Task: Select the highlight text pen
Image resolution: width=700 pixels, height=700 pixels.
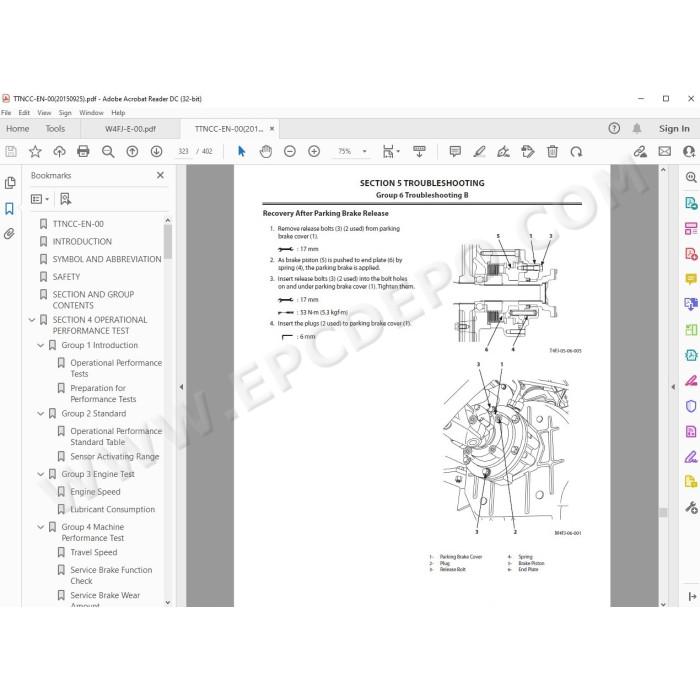Action: pyautogui.click(x=479, y=152)
